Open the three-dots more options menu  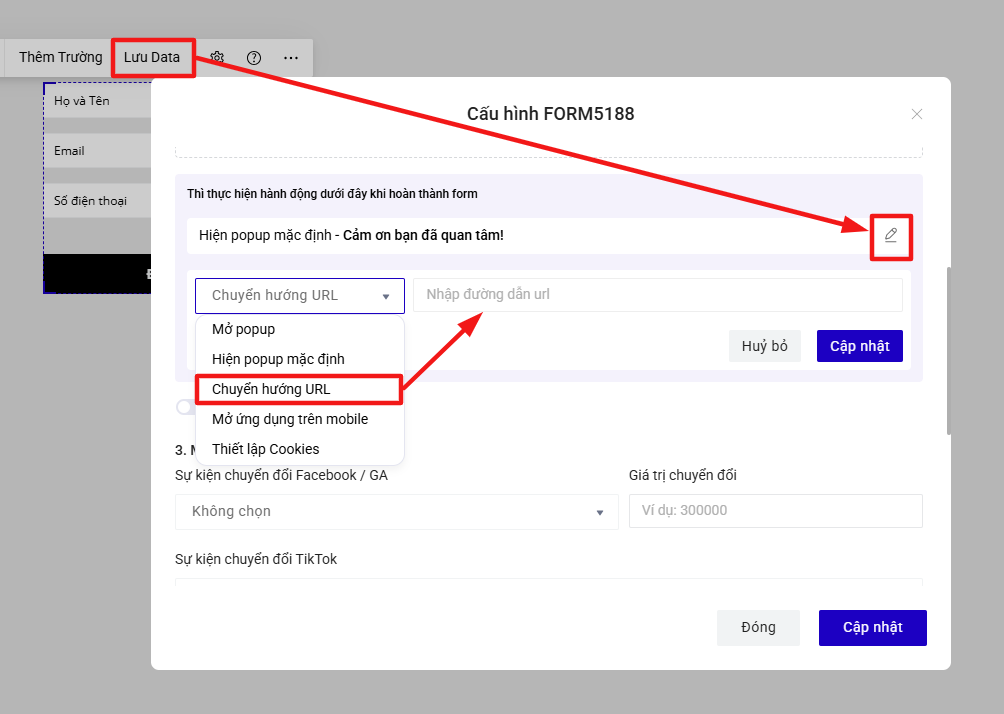(x=291, y=58)
